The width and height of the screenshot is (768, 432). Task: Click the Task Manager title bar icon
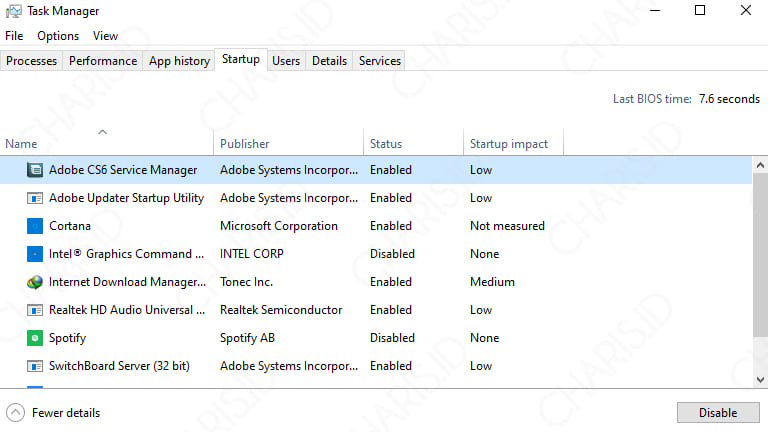[14, 11]
